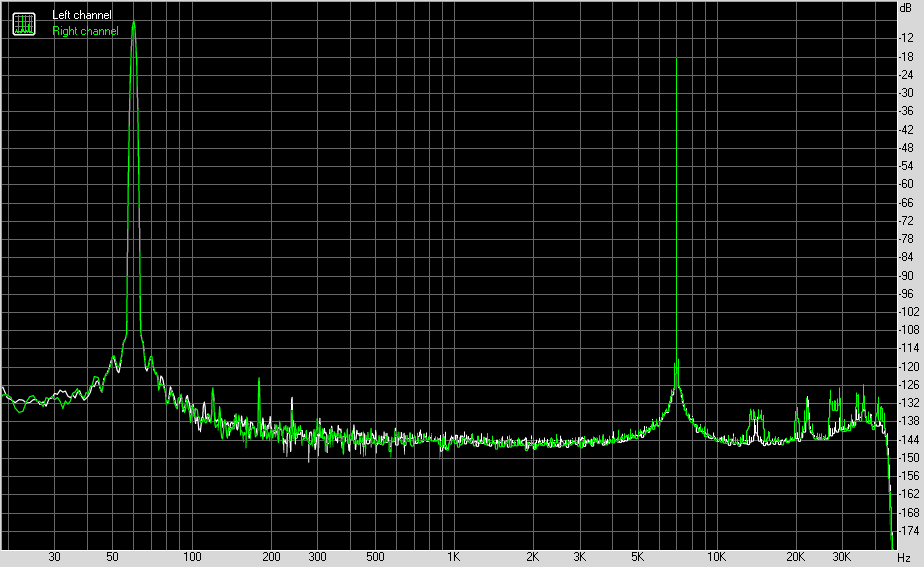
Task: Click the '-120' dB scale label
Action: tap(909, 367)
